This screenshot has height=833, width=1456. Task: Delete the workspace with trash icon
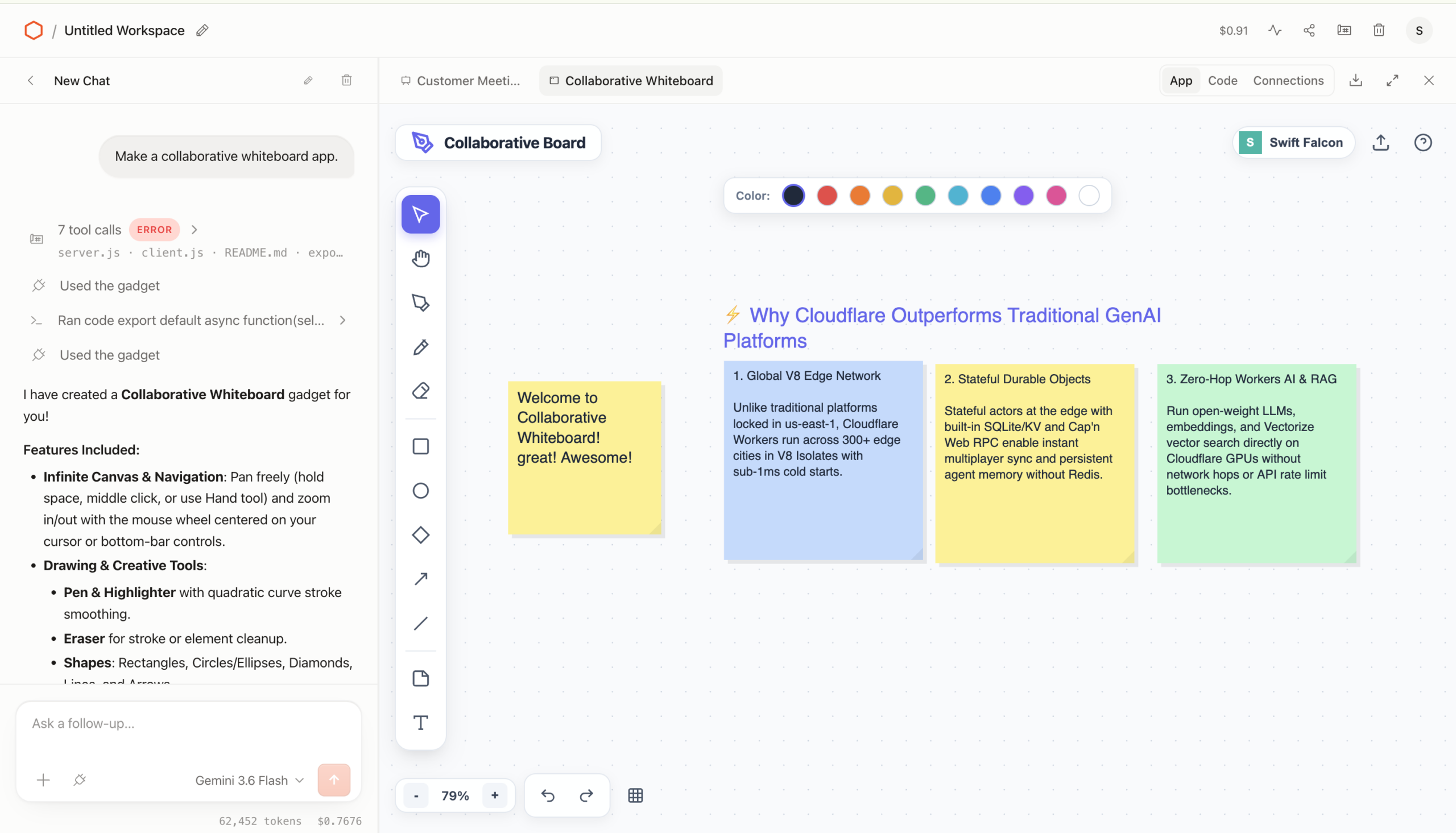point(1379,30)
